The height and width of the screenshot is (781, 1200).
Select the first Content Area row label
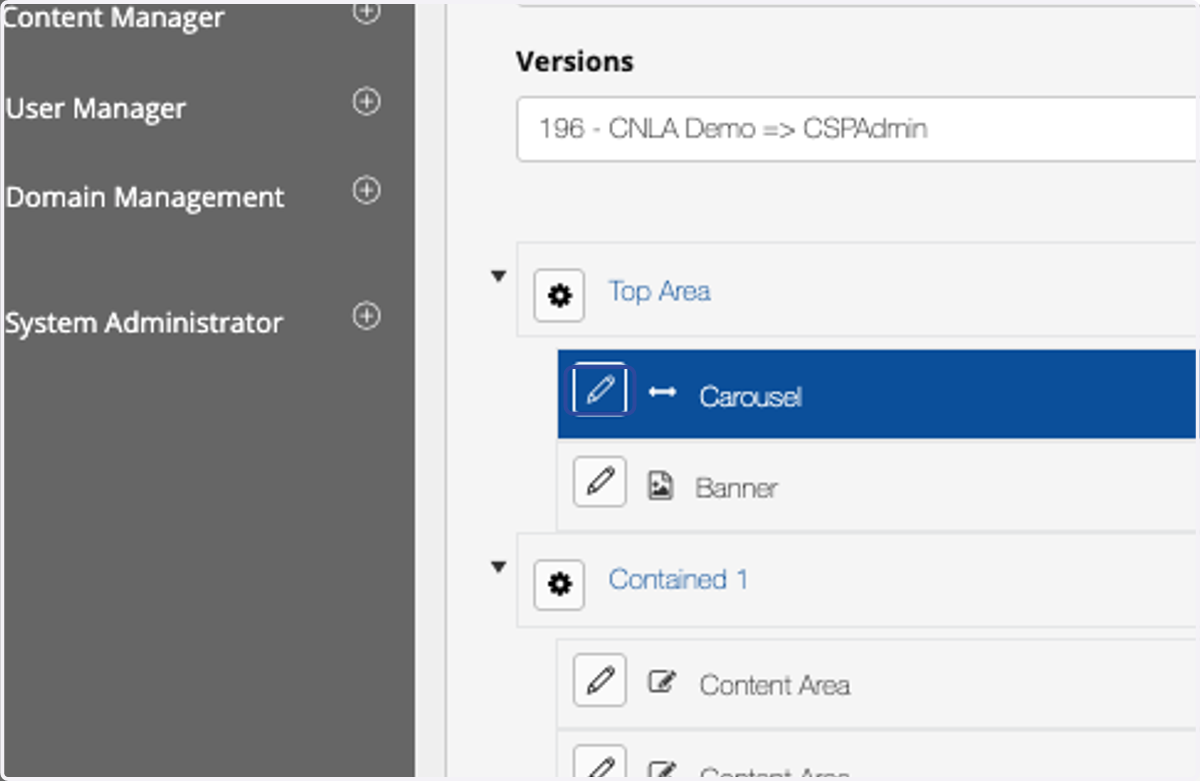click(775, 685)
